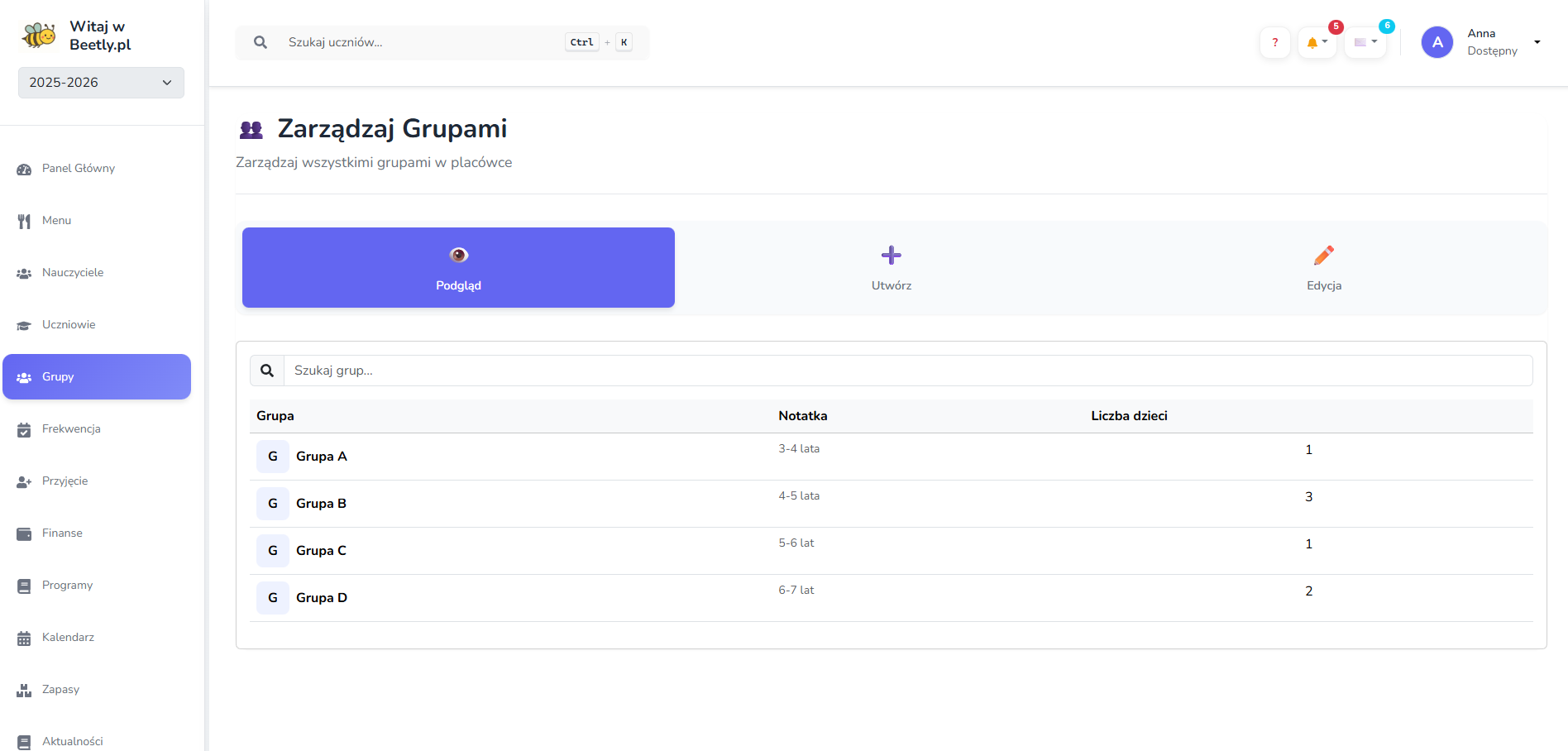The height and width of the screenshot is (751, 1568).
Task: Open Grupa B from the groups table
Action: [322, 504]
